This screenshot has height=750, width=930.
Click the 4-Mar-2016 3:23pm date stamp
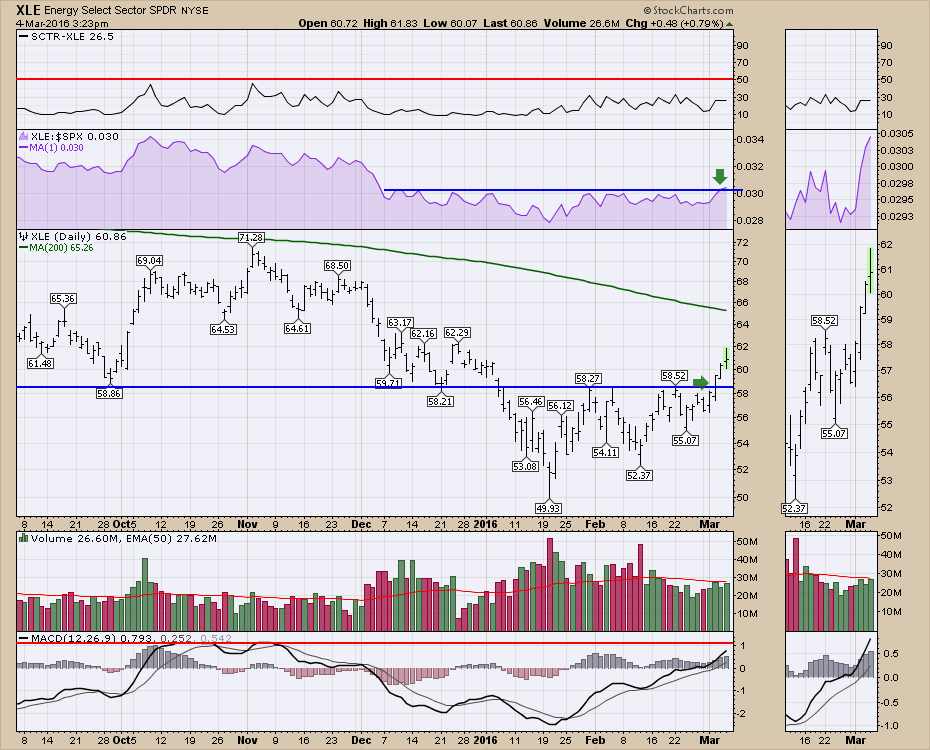(62, 24)
